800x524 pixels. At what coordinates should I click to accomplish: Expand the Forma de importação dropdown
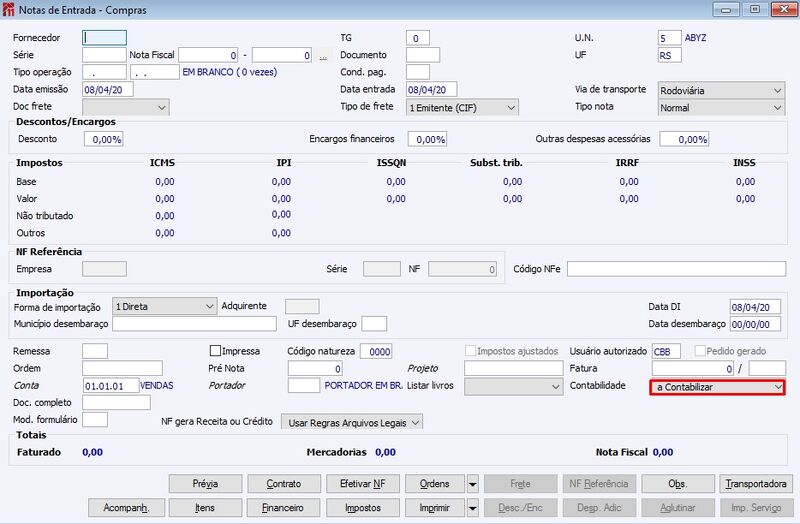[164, 307]
